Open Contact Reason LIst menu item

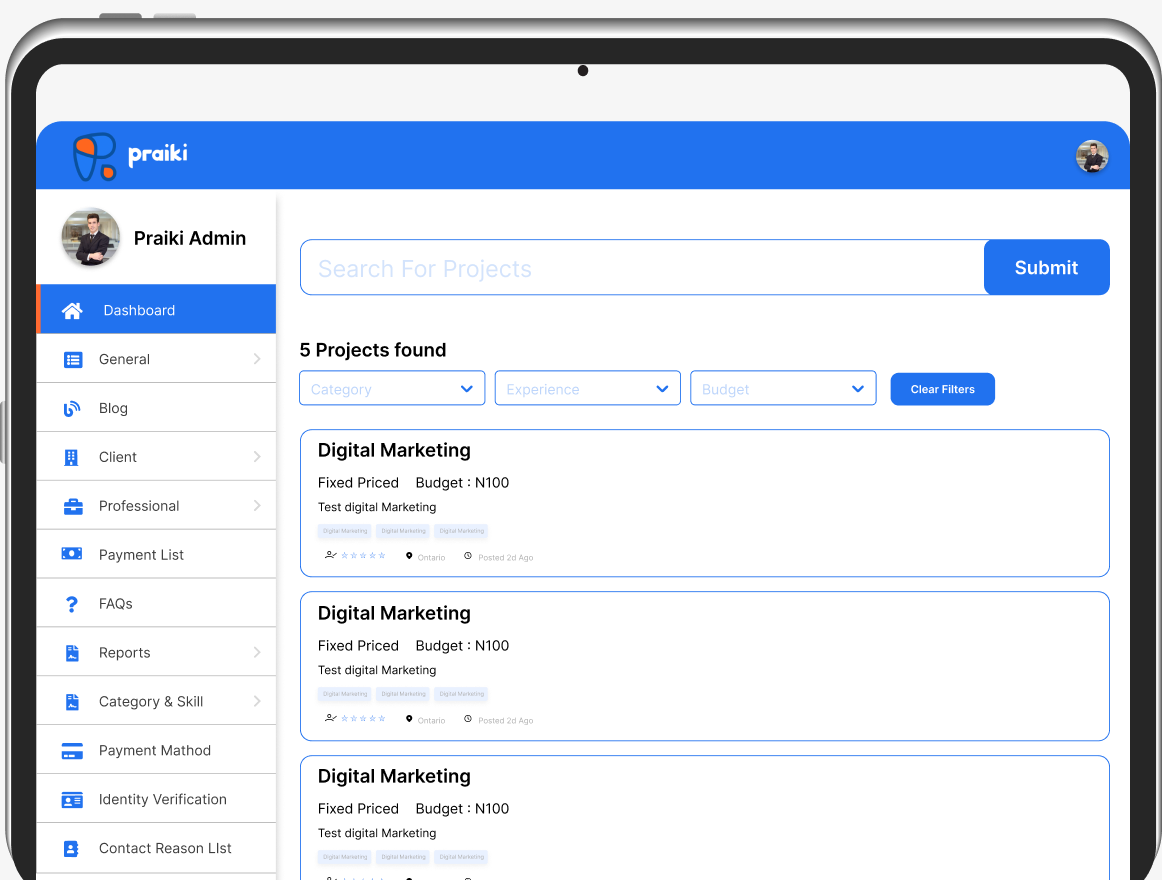[x=156, y=848]
